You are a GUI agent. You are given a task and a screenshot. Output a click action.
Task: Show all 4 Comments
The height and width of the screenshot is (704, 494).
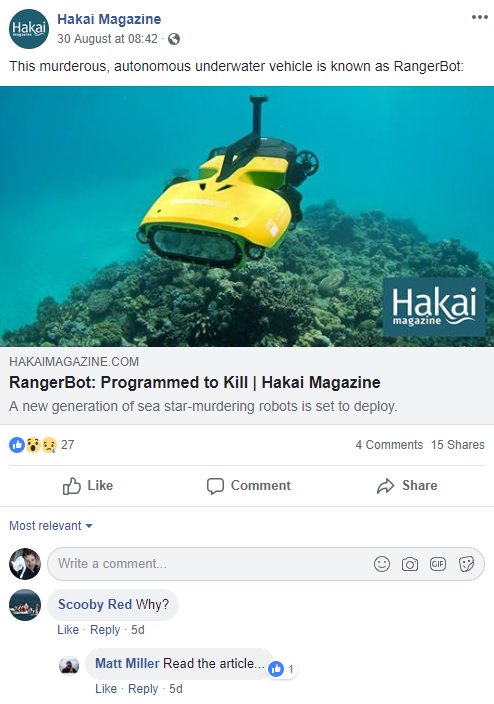[x=389, y=445]
